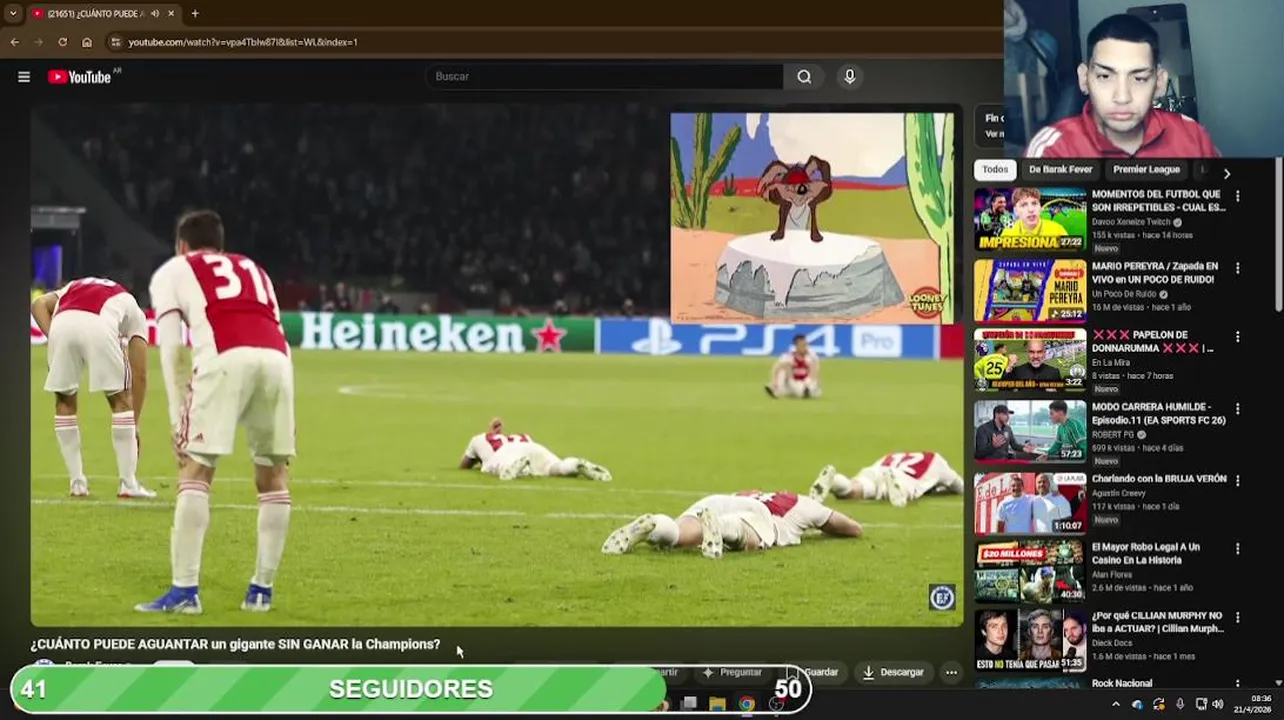The width and height of the screenshot is (1284, 720).
Task: Filter by Premier League chip
Action: coord(1146,170)
